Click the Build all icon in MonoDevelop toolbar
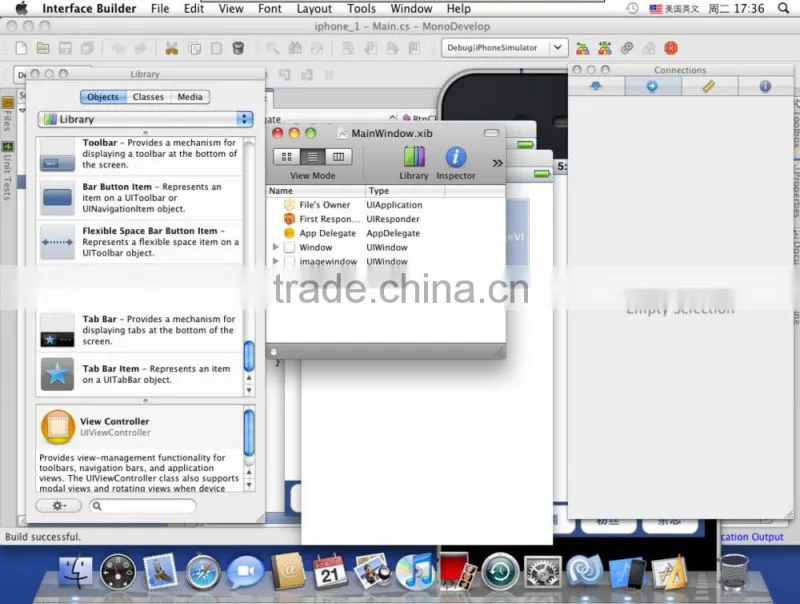 pos(583,48)
